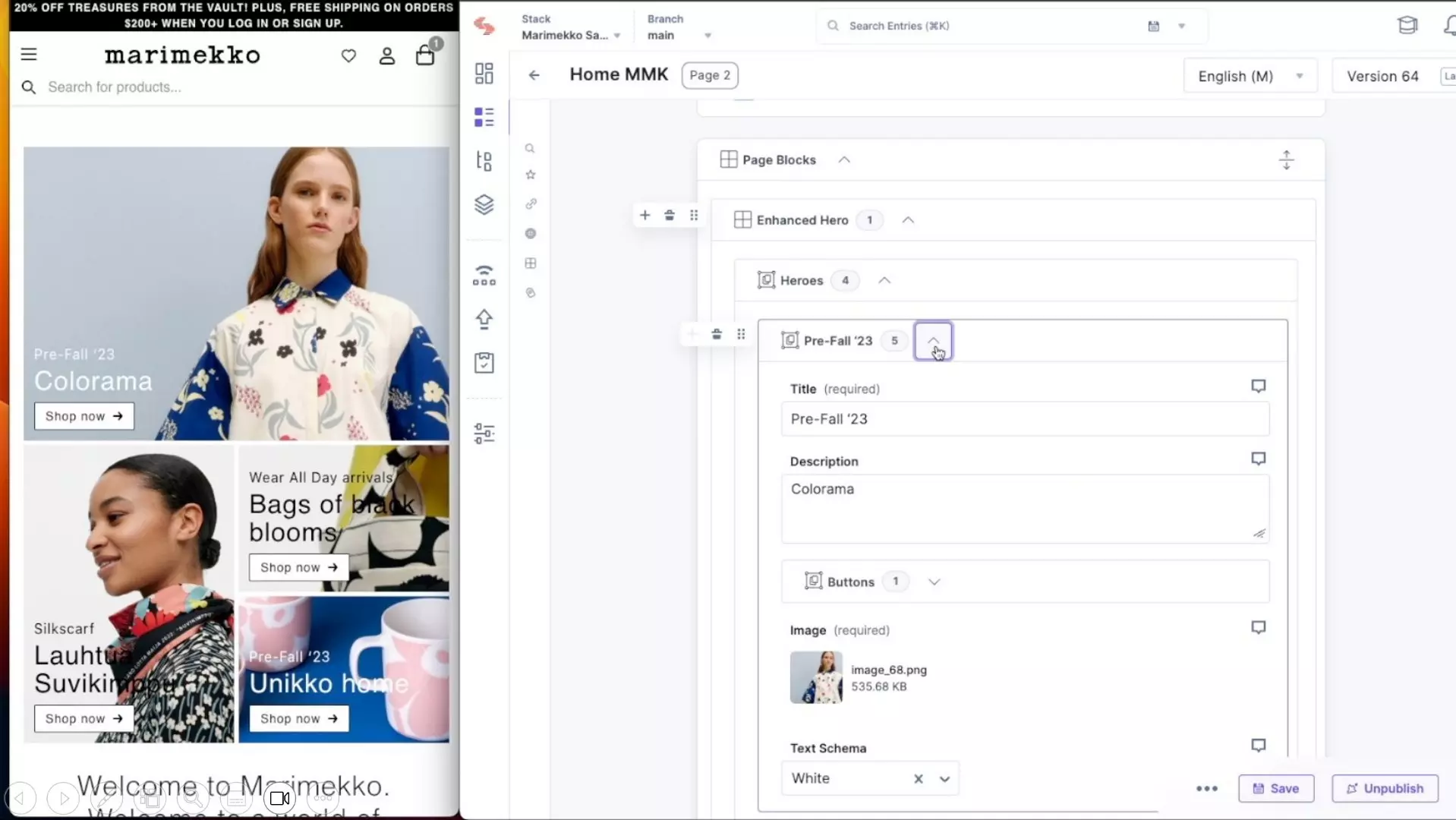Click the Page Blocks expand-collapse all icon

1286,160
